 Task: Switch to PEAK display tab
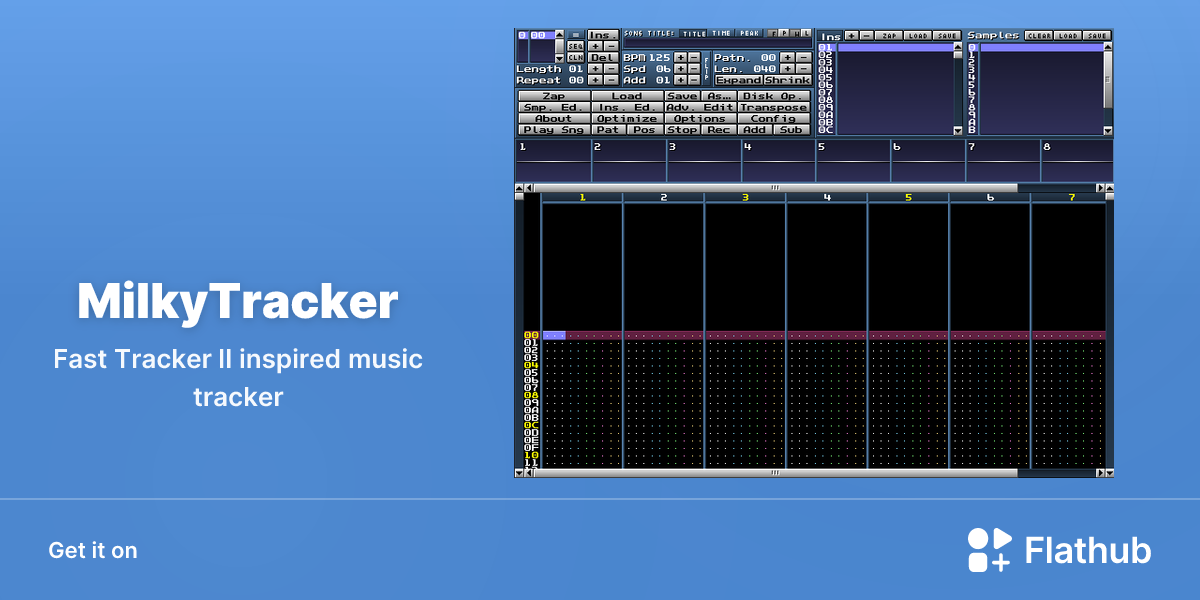click(x=750, y=34)
